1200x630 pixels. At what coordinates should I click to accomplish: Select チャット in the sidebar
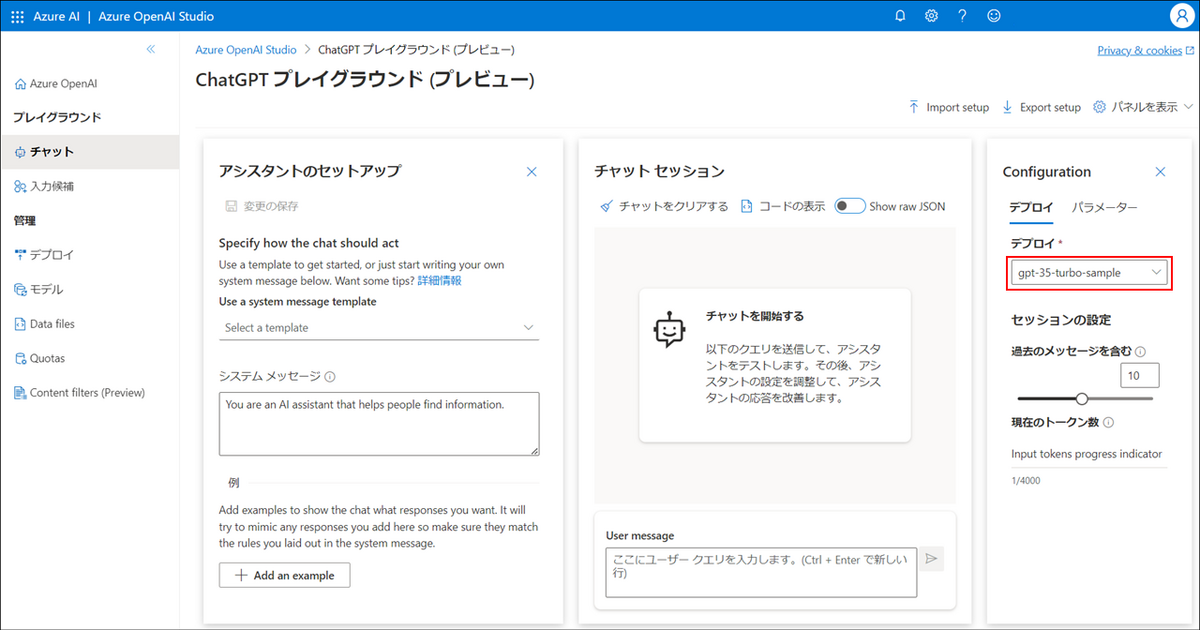(90, 152)
